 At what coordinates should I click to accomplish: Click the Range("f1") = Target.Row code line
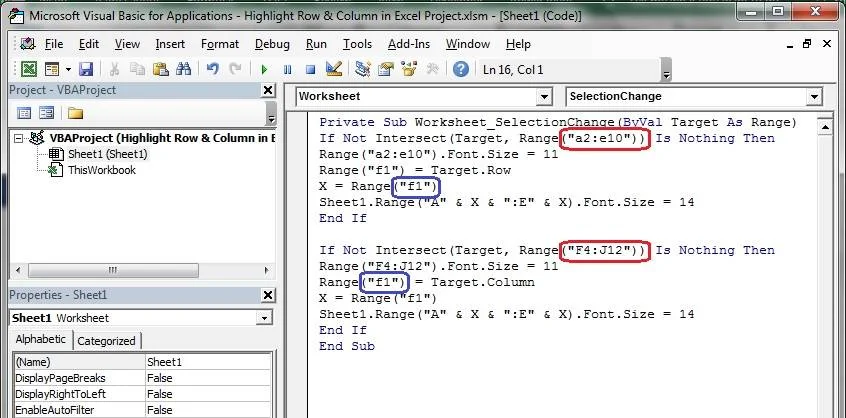click(415, 170)
